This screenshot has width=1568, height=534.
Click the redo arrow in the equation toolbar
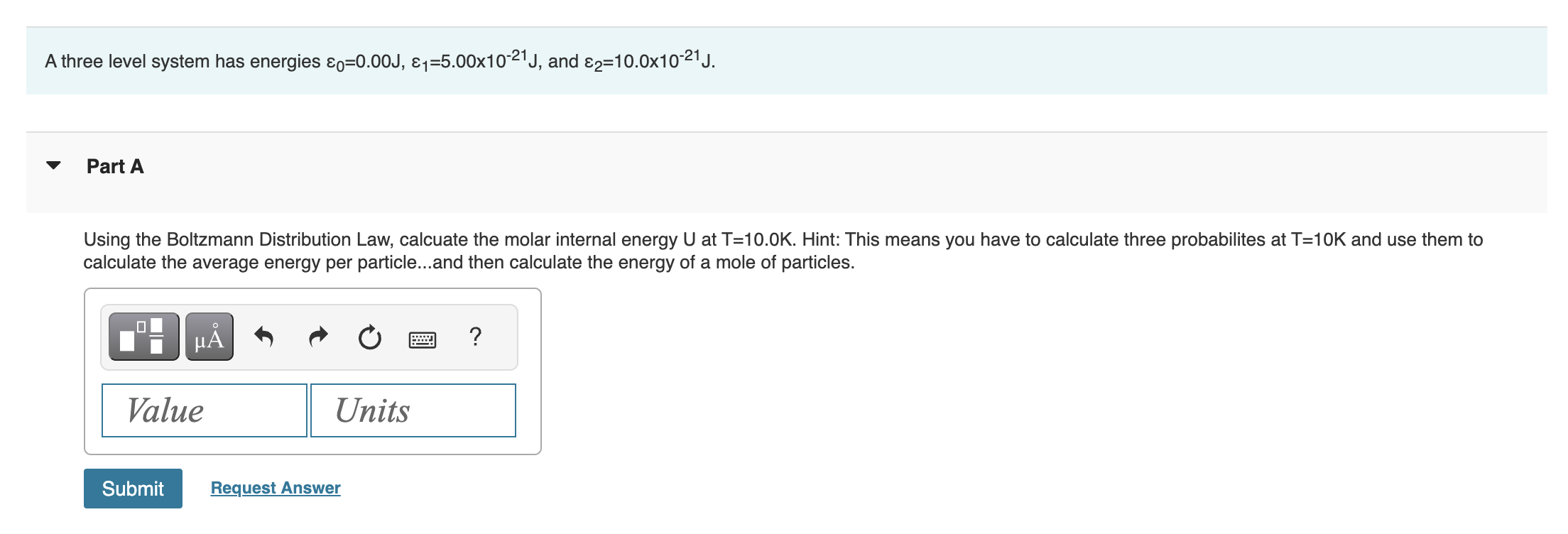pyautogui.click(x=317, y=337)
